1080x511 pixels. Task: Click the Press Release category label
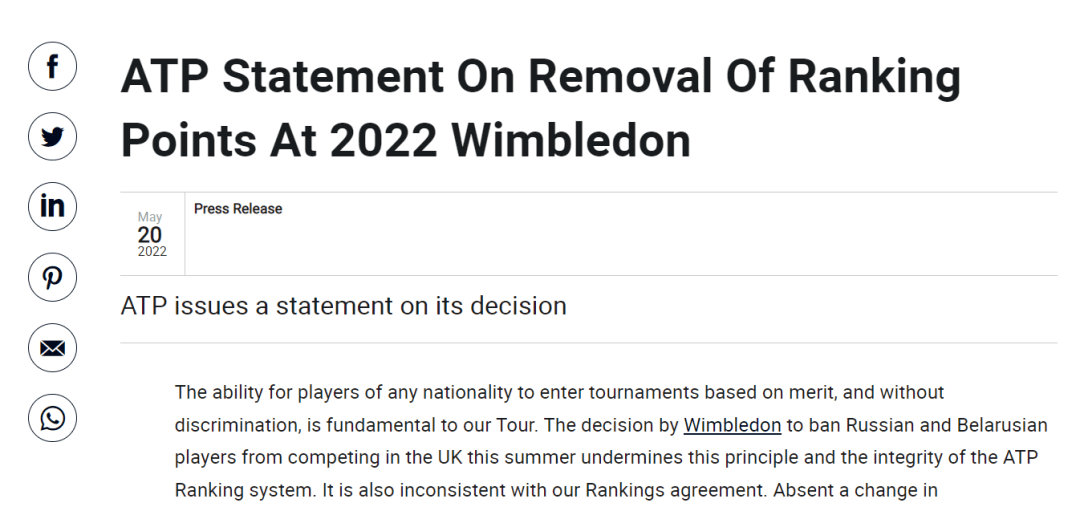[x=238, y=209]
